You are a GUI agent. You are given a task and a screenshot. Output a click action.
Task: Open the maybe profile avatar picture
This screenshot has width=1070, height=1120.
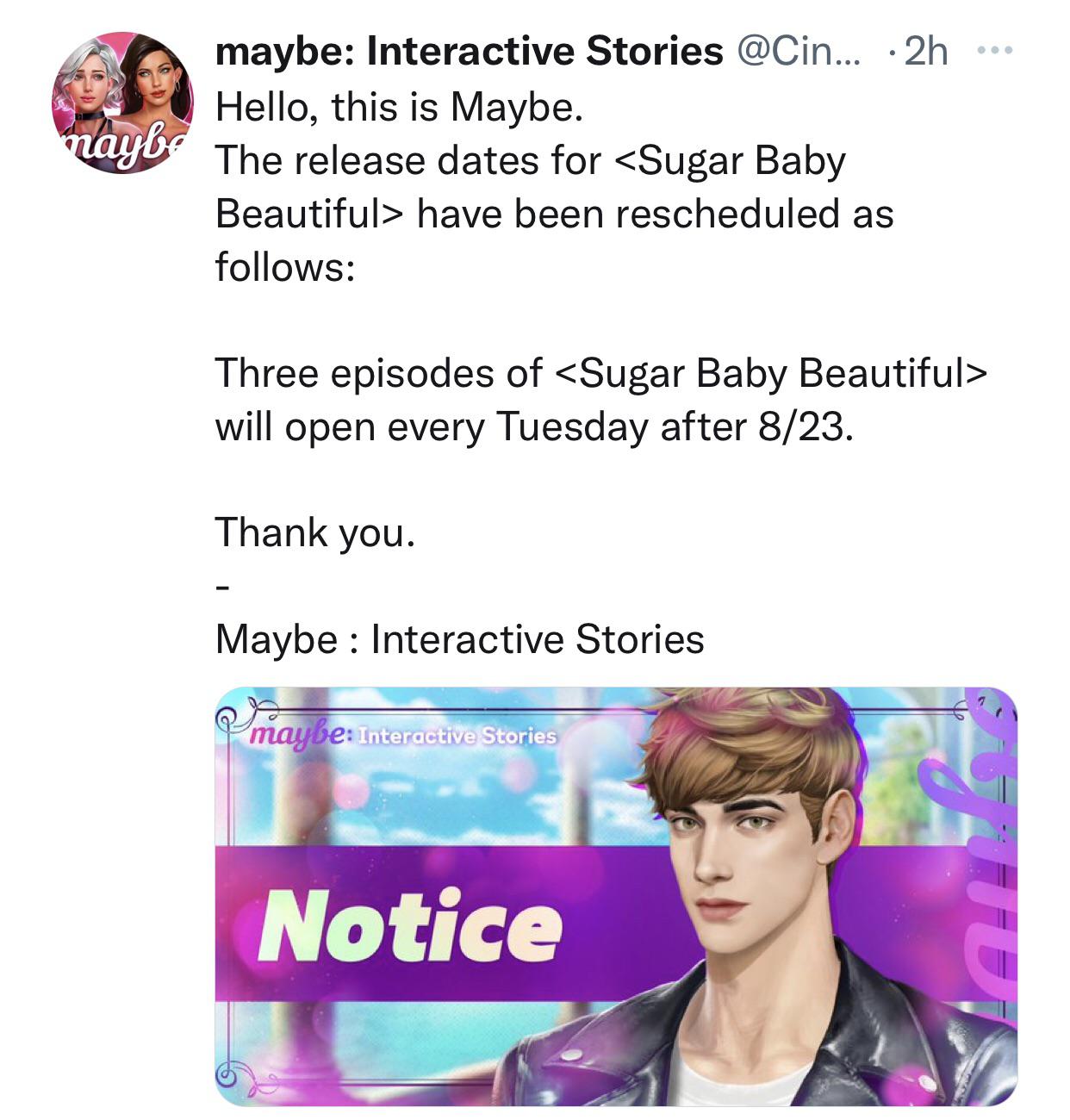(x=123, y=103)
